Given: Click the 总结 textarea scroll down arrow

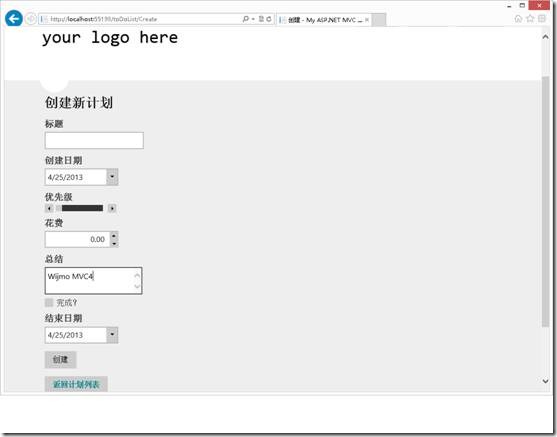Looking at the screenshot, I should 137,286.
